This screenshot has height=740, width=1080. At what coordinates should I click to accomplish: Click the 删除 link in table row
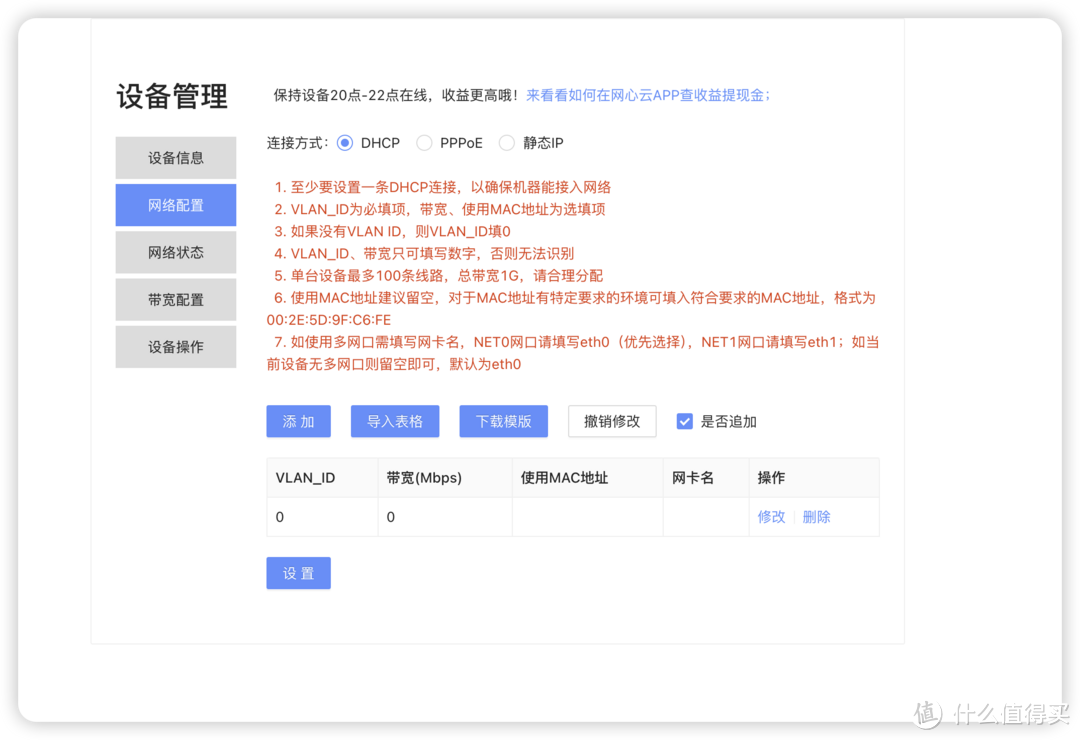816,517
